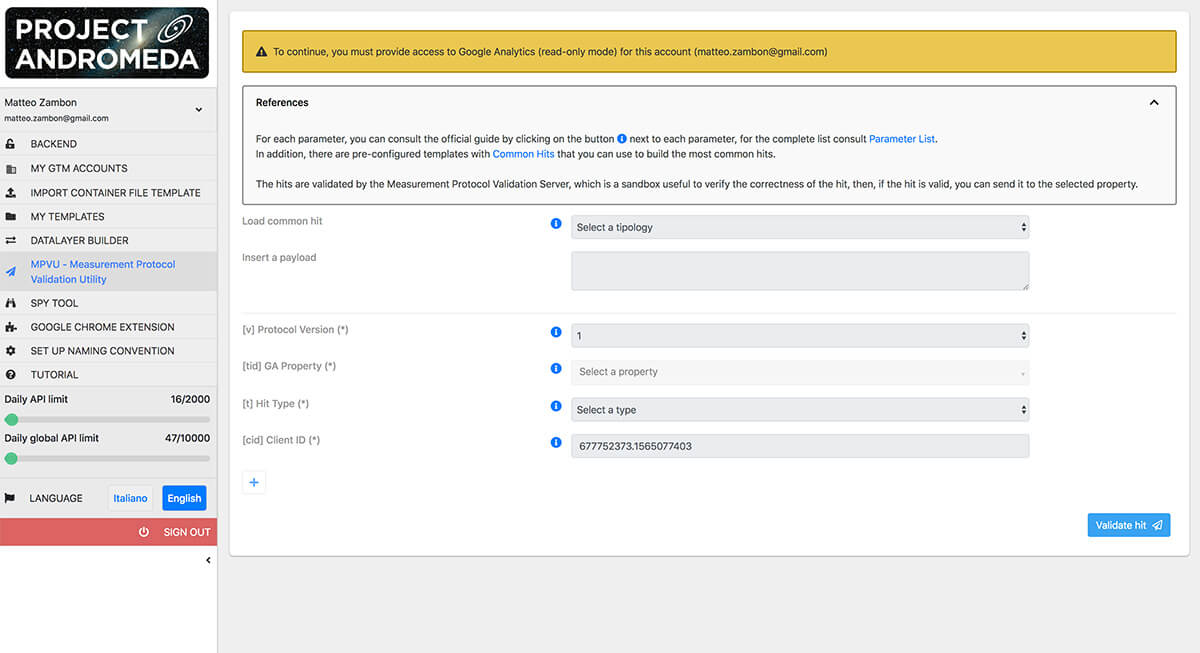This screenshot has width=1200, height=653.
Task: Expand the Matteo Zambon account menu
Action: [x=198, y=110]
